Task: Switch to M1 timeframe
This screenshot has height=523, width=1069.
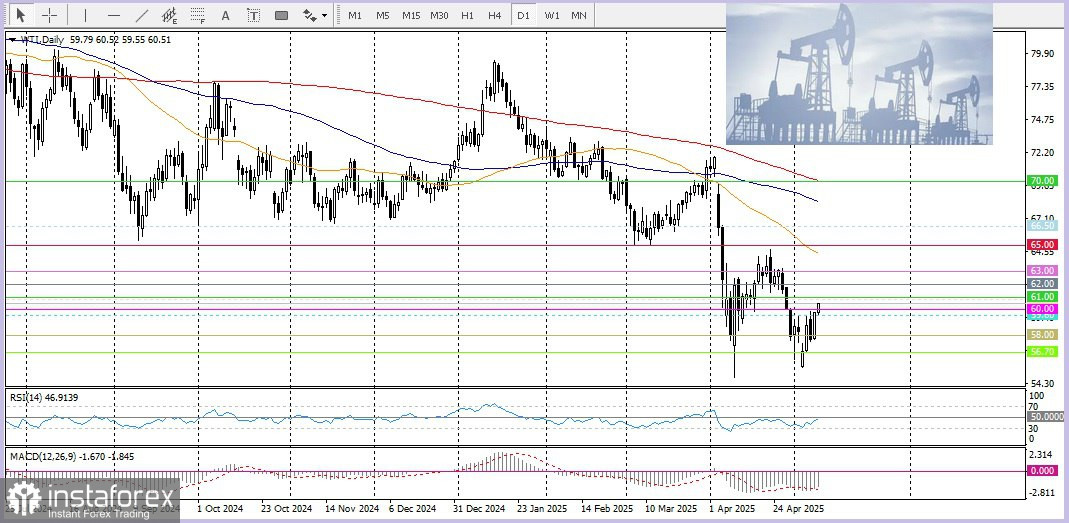Action: pos(355,14)
